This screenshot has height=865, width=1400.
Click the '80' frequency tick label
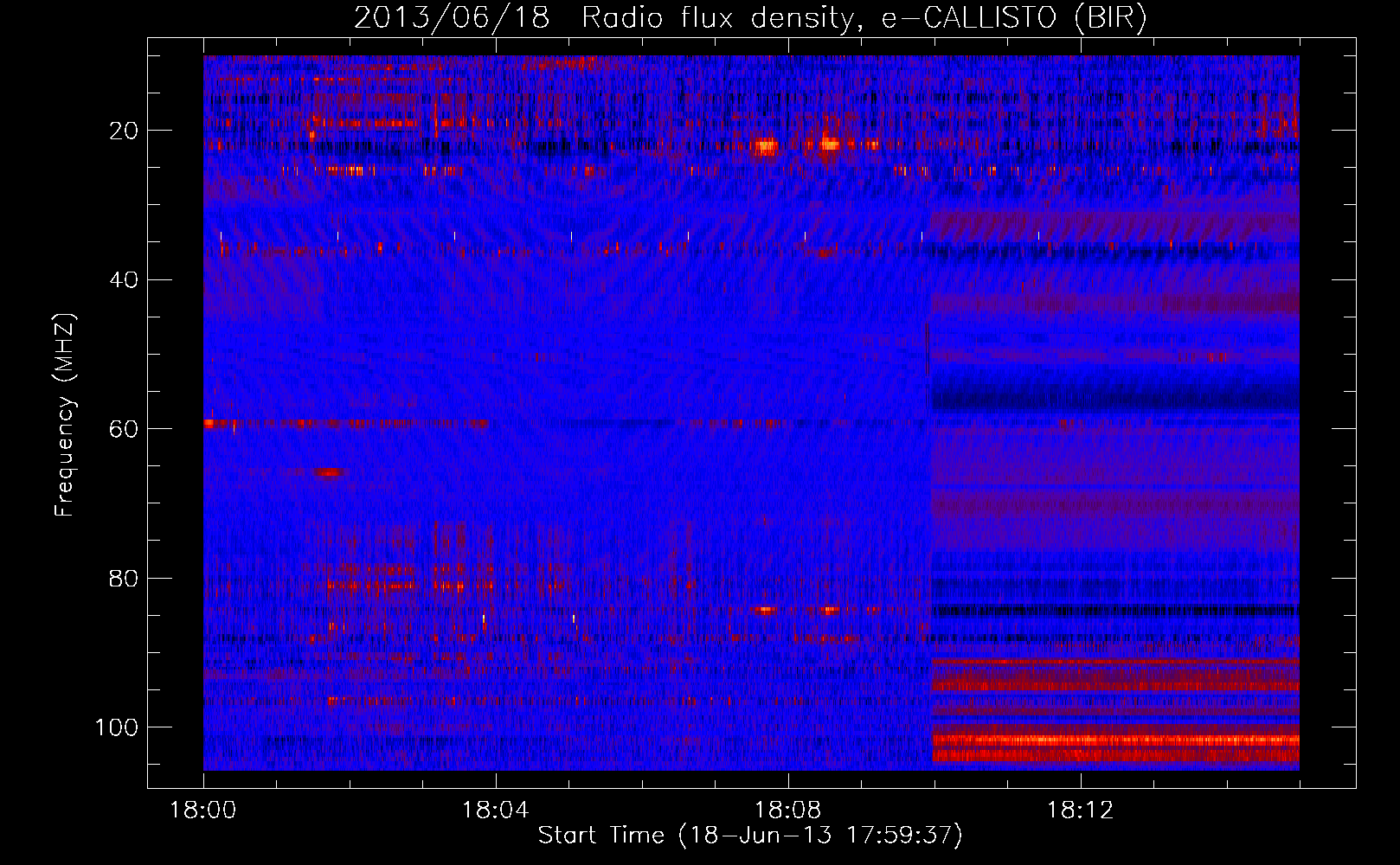124,578
